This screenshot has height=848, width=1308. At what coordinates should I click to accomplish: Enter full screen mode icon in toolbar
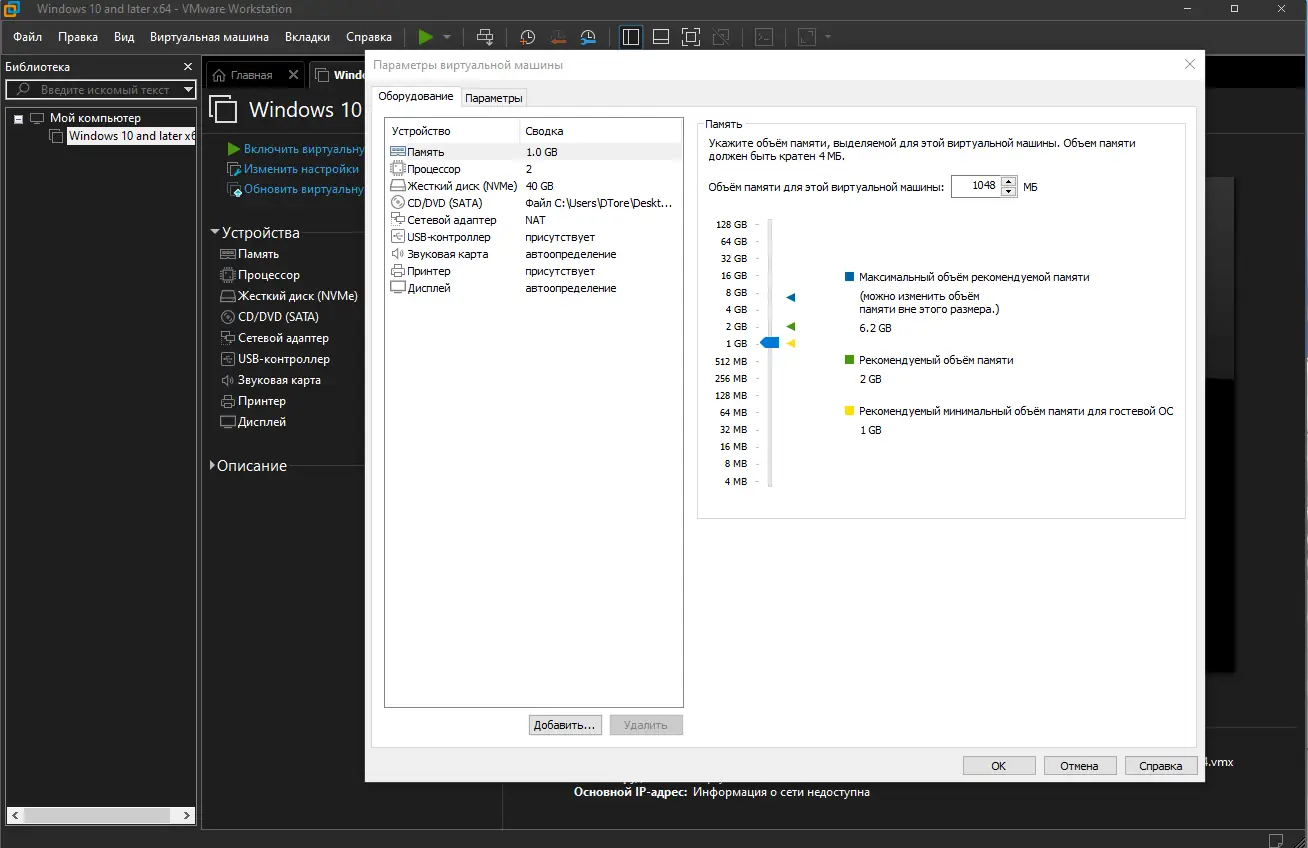click(x=691, y=37)
